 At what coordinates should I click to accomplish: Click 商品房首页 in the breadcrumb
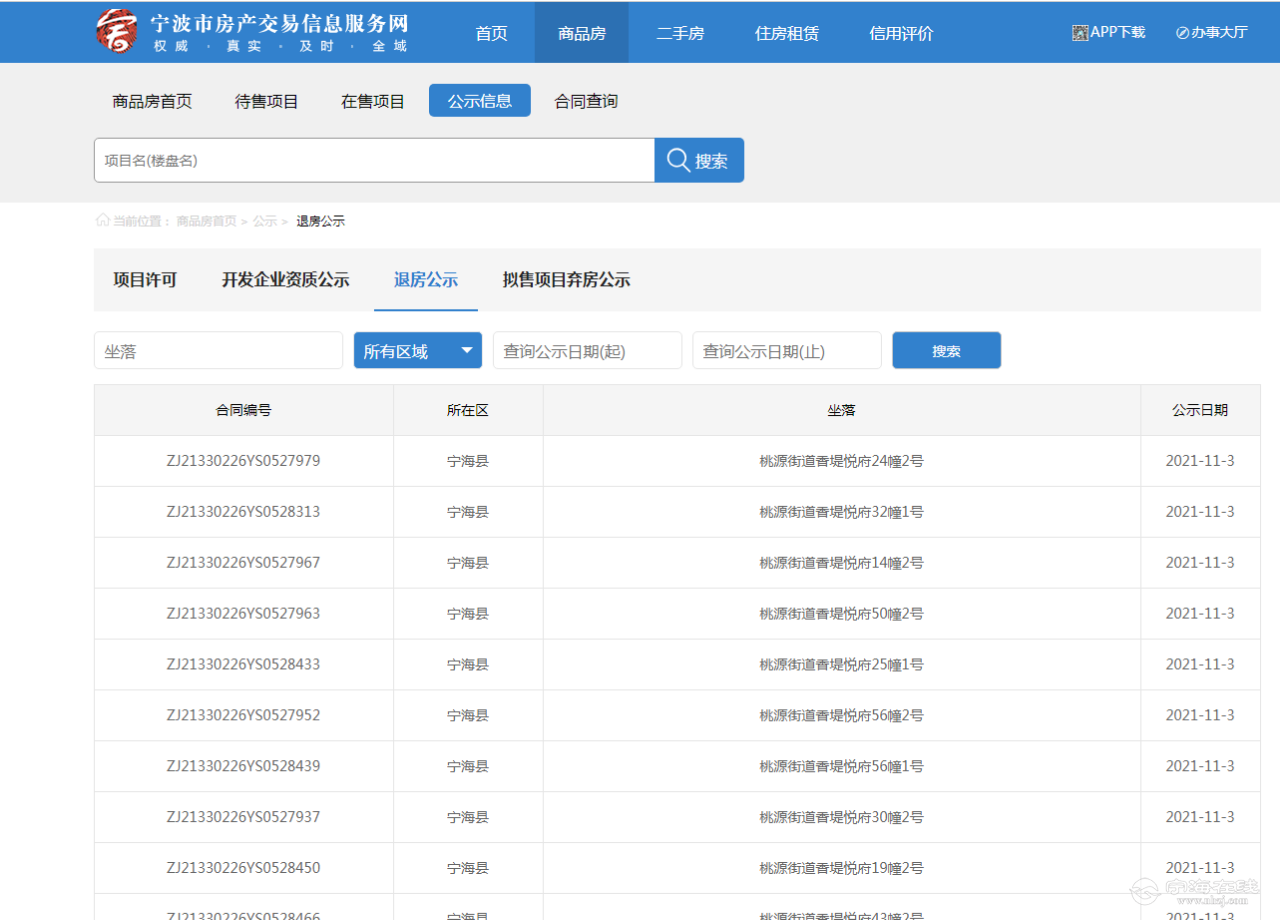tap(206, 221)
